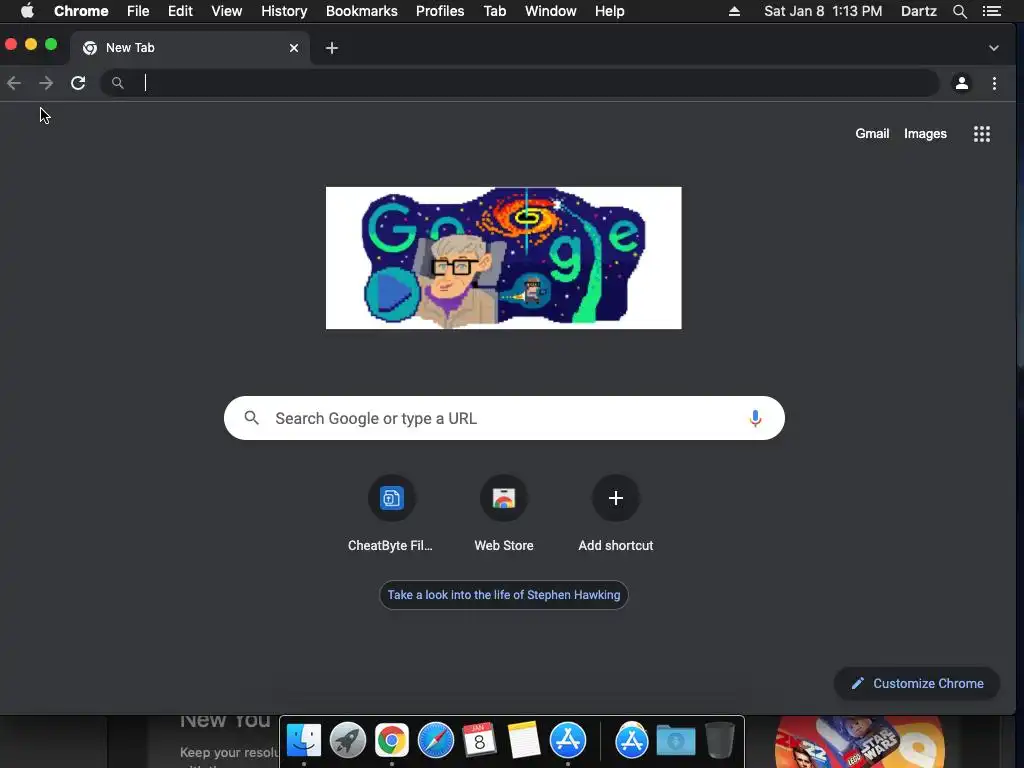Open Notes from the Dock
Viewport: 1024px width, 768px height.
(x=523, y=740)
